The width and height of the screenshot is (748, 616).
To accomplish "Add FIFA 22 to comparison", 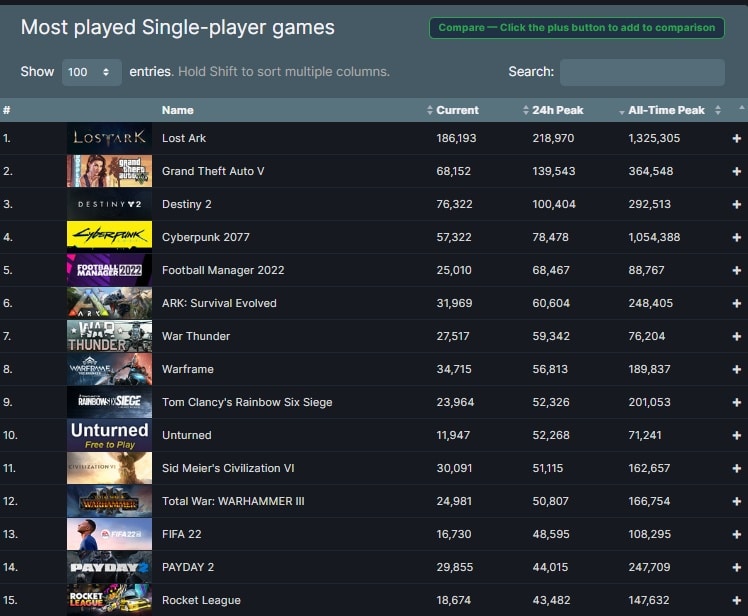I will click(737, 534).
